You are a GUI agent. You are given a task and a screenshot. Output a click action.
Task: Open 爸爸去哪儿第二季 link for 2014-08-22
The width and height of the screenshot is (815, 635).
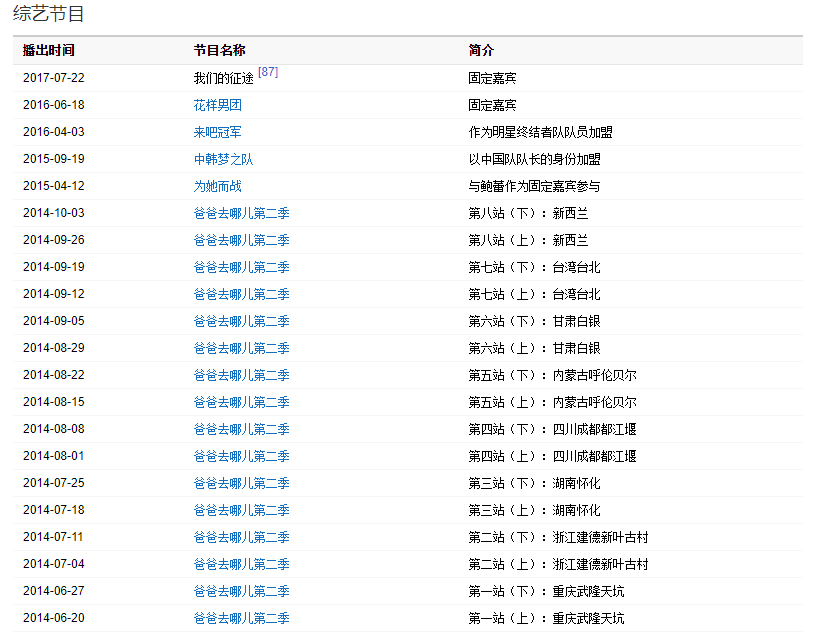coord(241,375)
